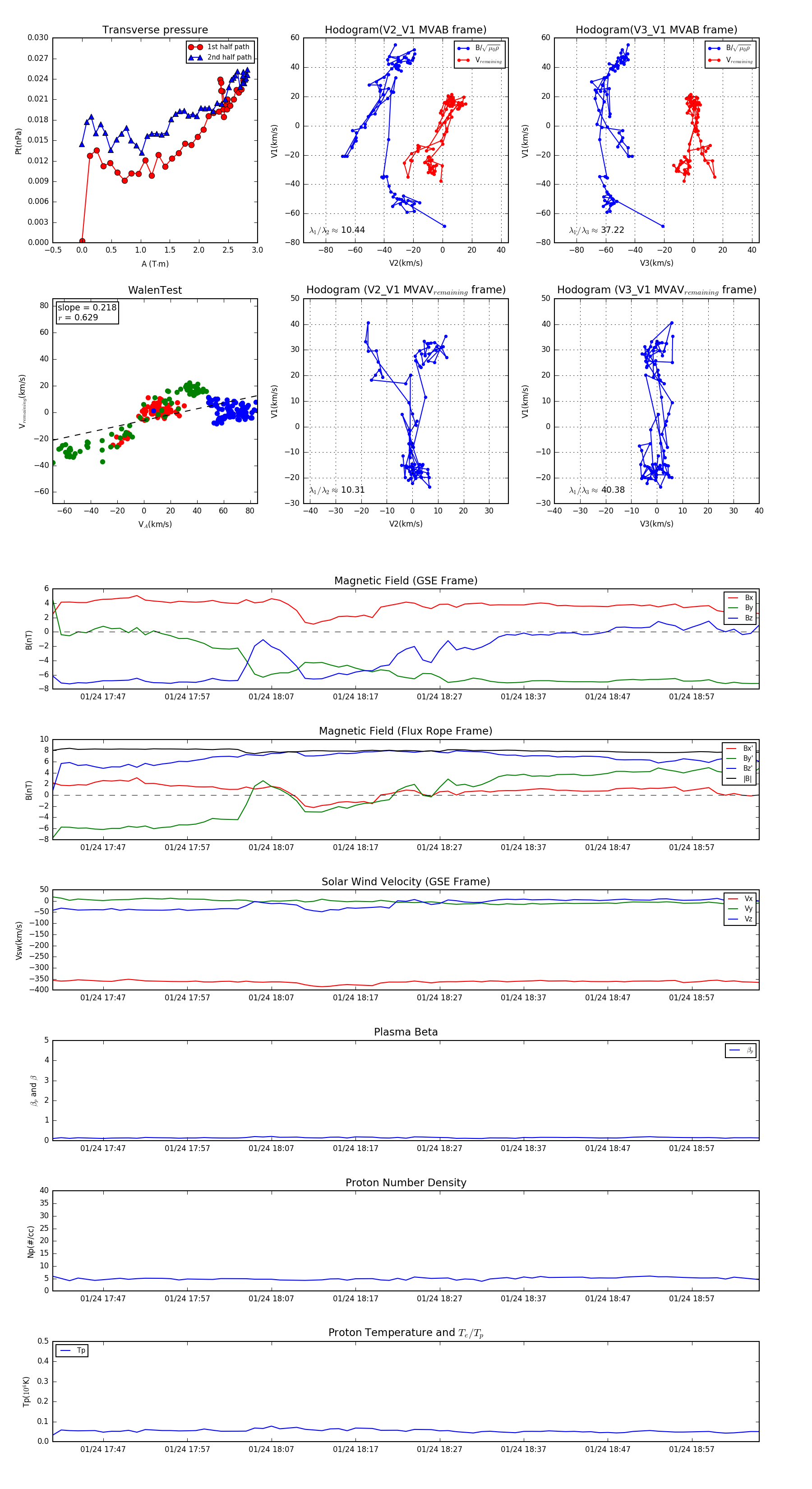Select the '2nd half path' legend entry

click(220, 57)
